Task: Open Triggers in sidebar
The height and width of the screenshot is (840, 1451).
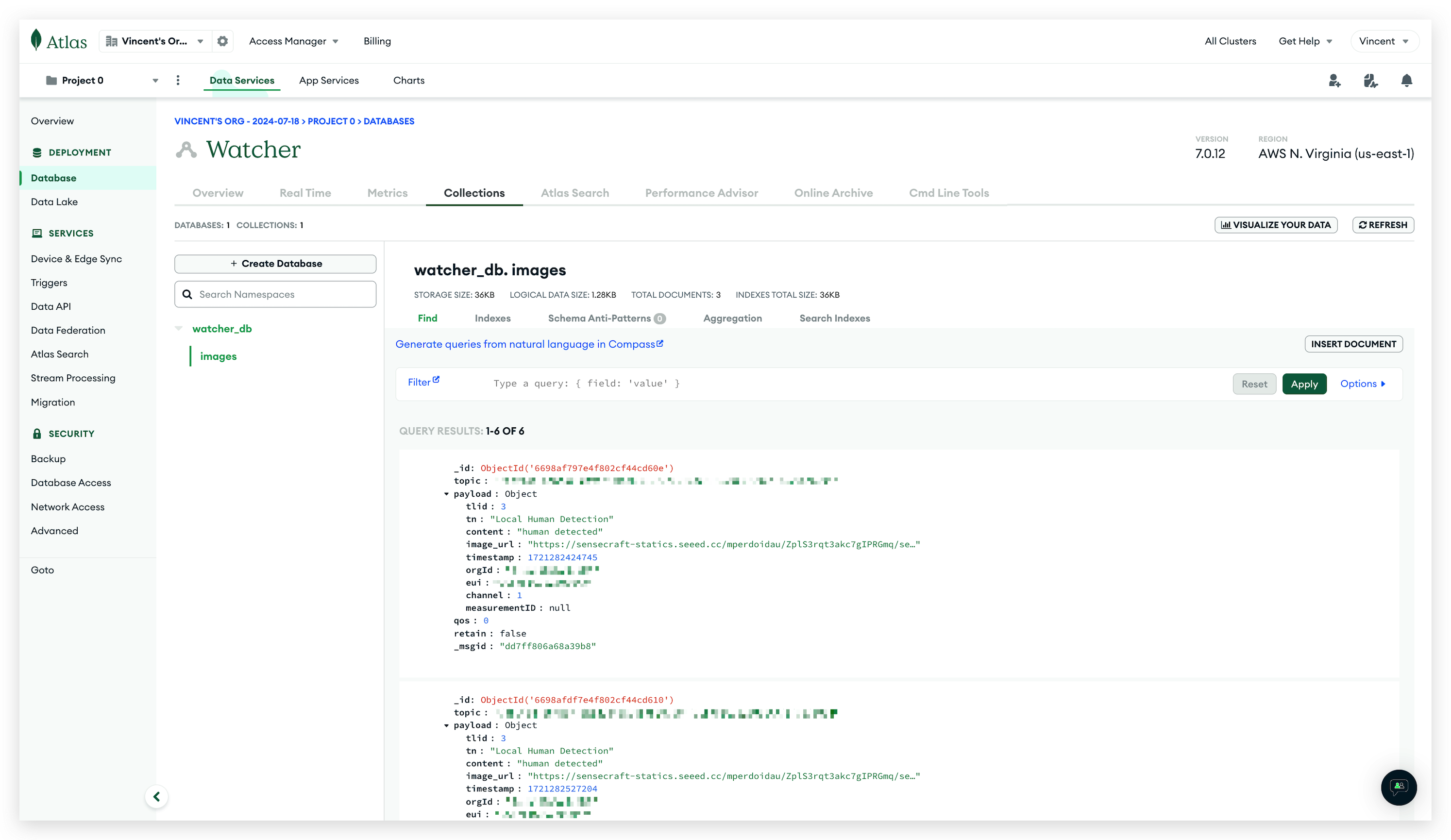Action: tap(49, 283)
